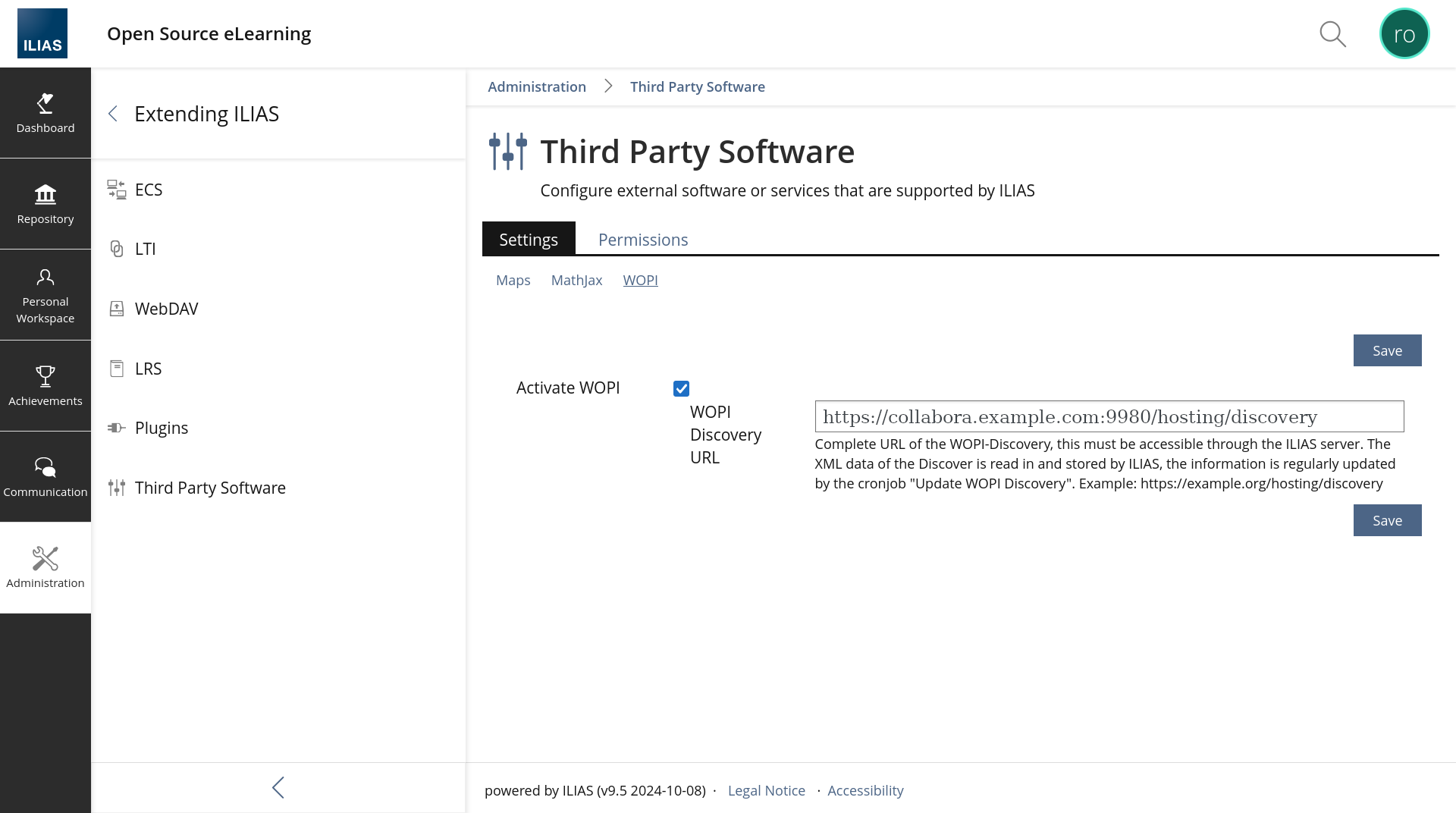Screen dimensions: 1456x813
Task: Collapse the slate with bottom chevron
Action: [278, 787]
